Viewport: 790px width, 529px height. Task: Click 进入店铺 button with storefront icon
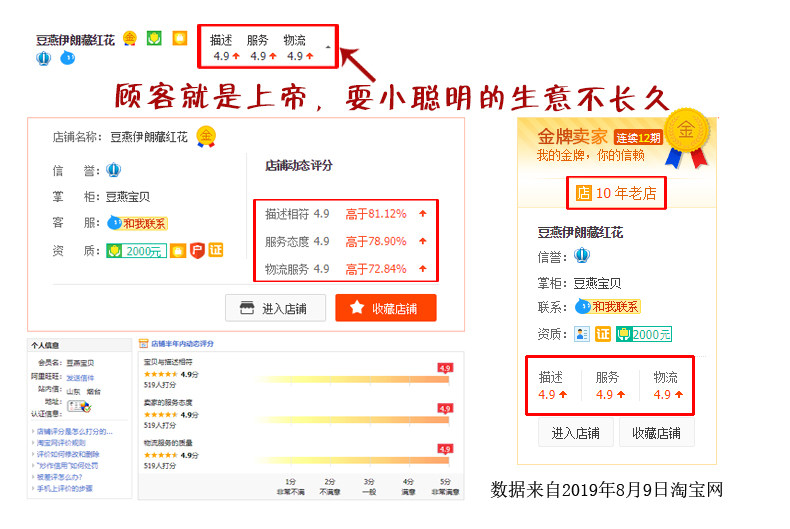(x=276, y=308)
